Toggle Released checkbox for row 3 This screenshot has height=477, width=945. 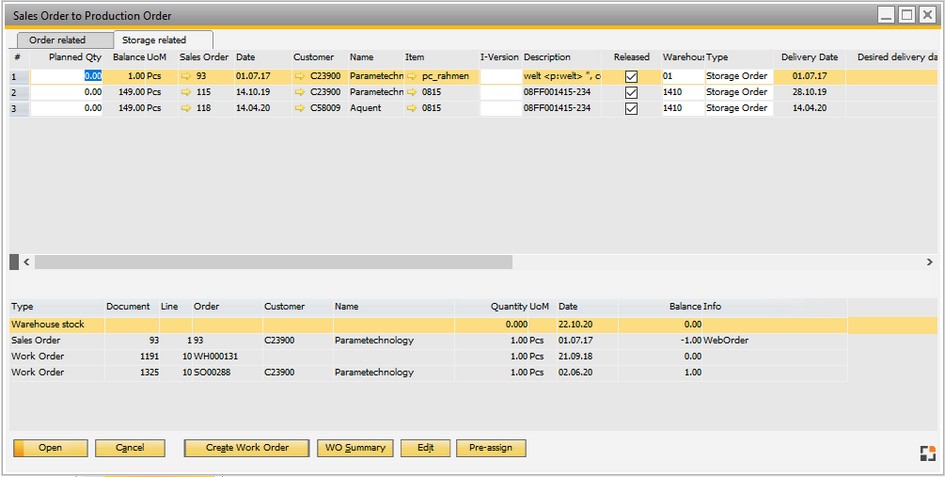point(631,108)
